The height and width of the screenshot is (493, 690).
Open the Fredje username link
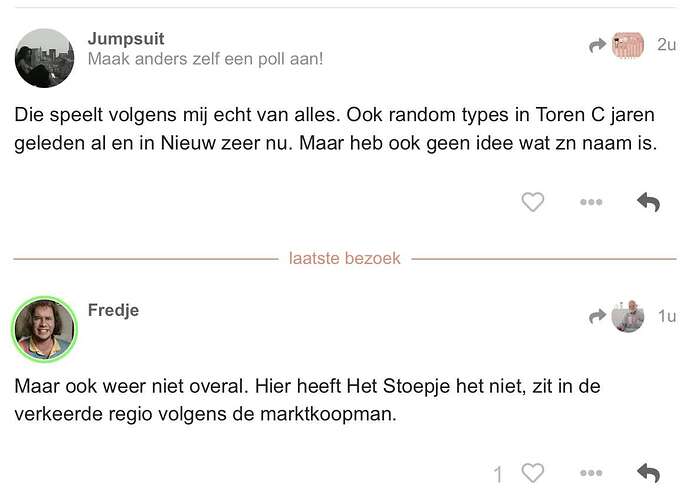tap(114, 310)
